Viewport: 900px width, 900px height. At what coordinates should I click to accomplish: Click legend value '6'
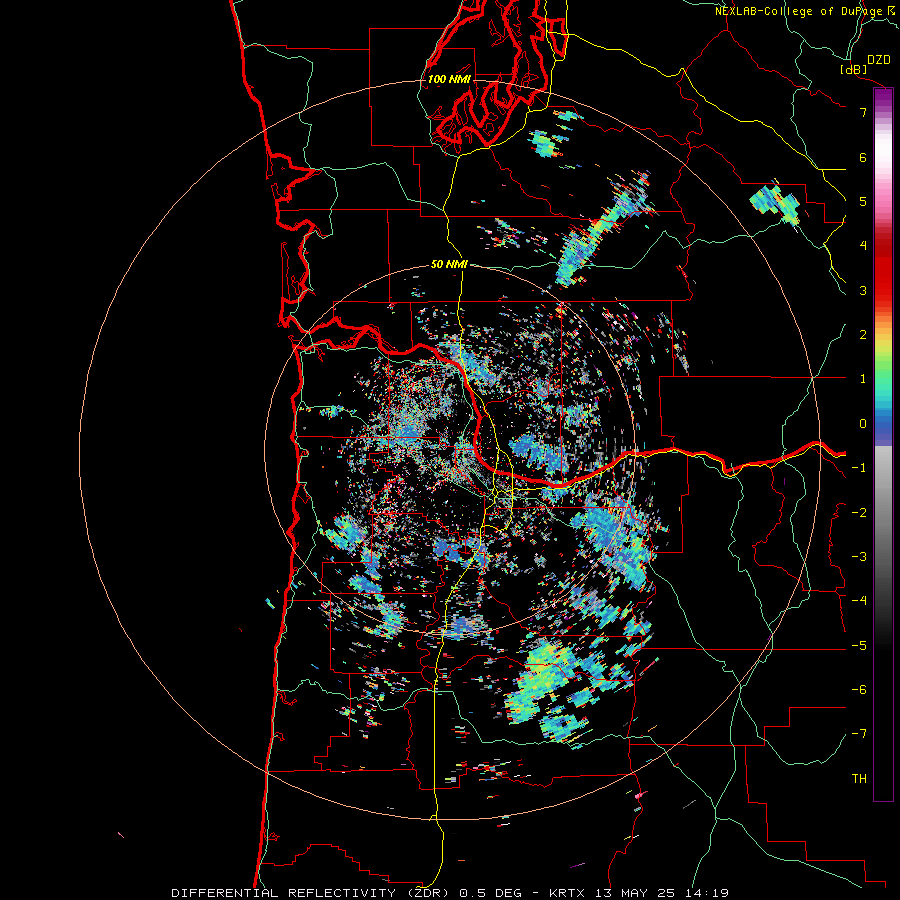[863, 157]
